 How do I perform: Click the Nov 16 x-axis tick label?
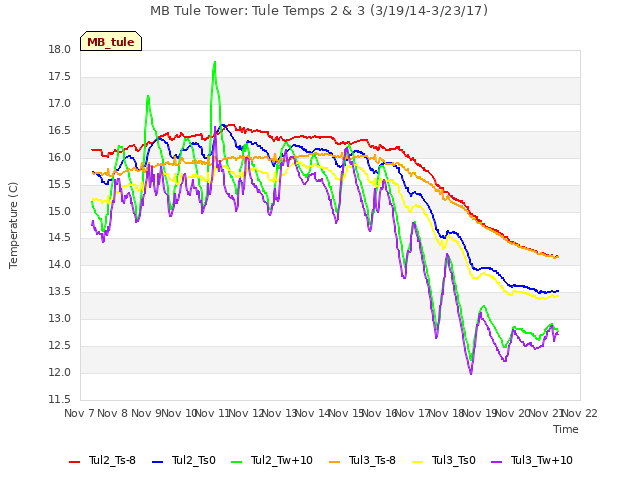(380, 413)
